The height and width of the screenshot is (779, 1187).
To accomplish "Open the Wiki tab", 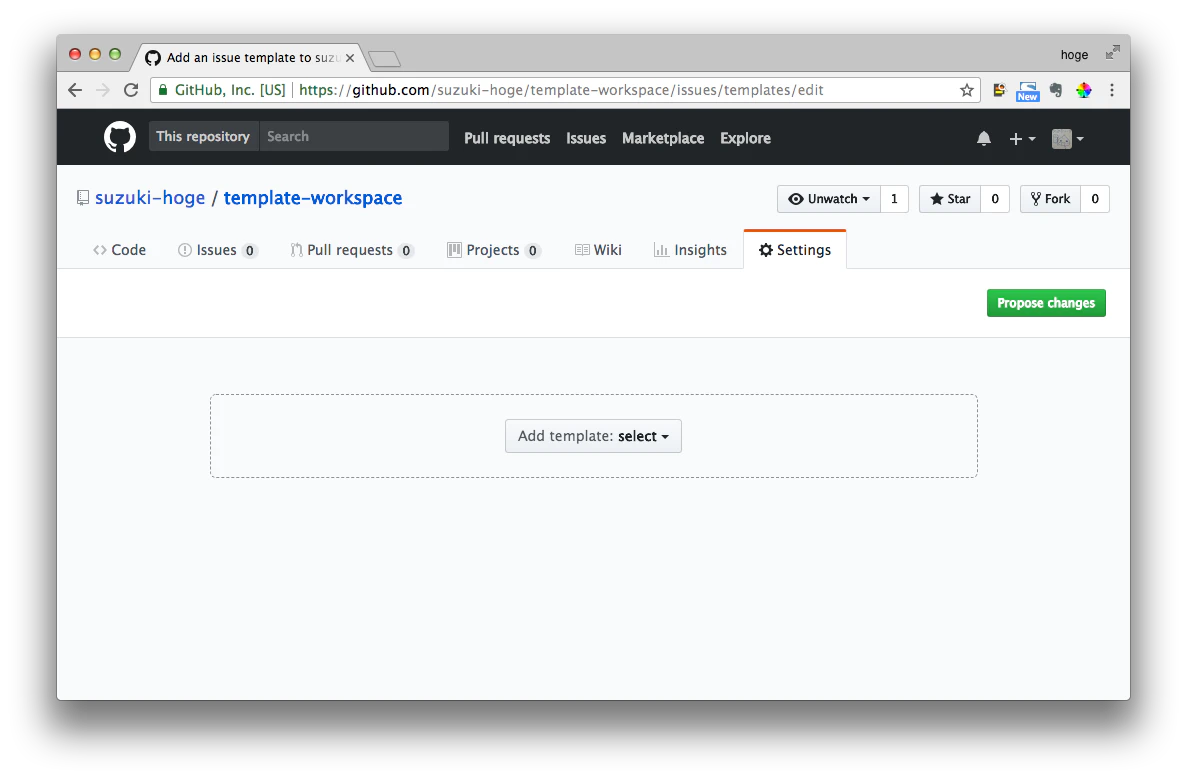I will (598, 250).
